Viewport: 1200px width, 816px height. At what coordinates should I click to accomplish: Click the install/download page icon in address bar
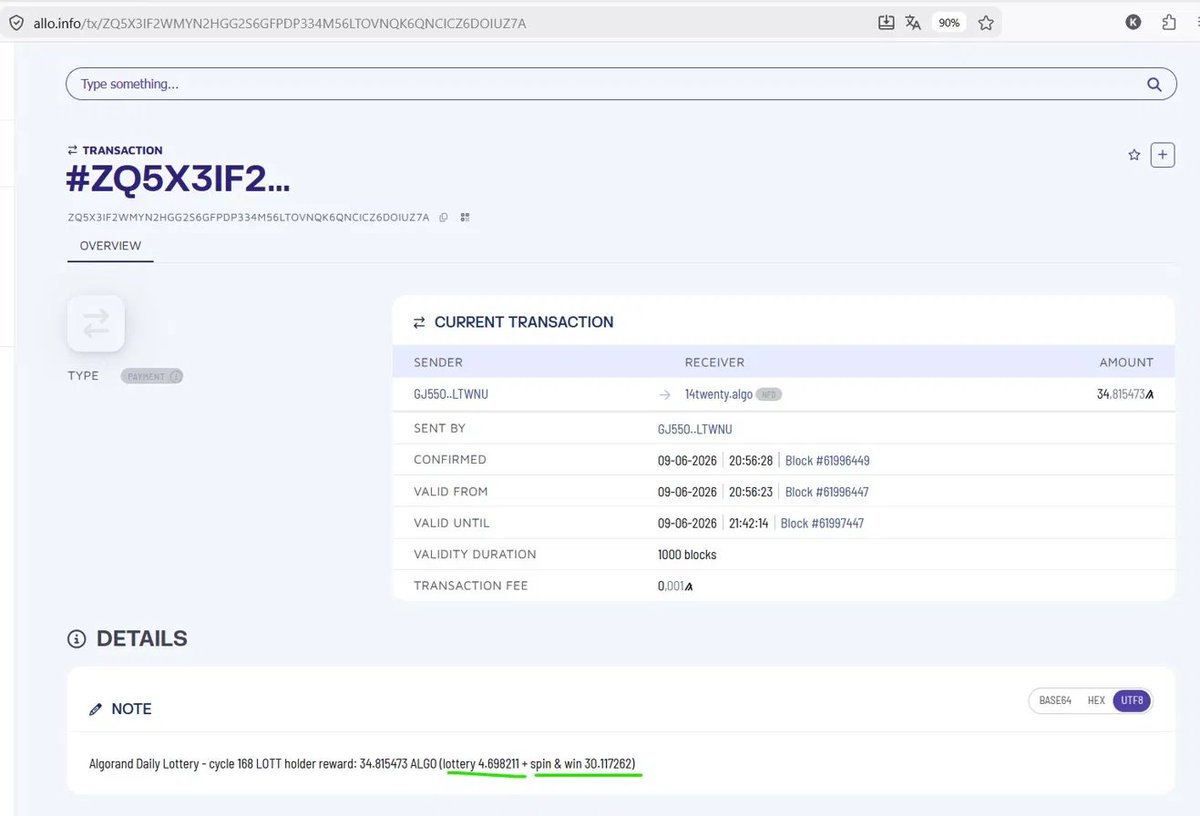coord(886,22)
